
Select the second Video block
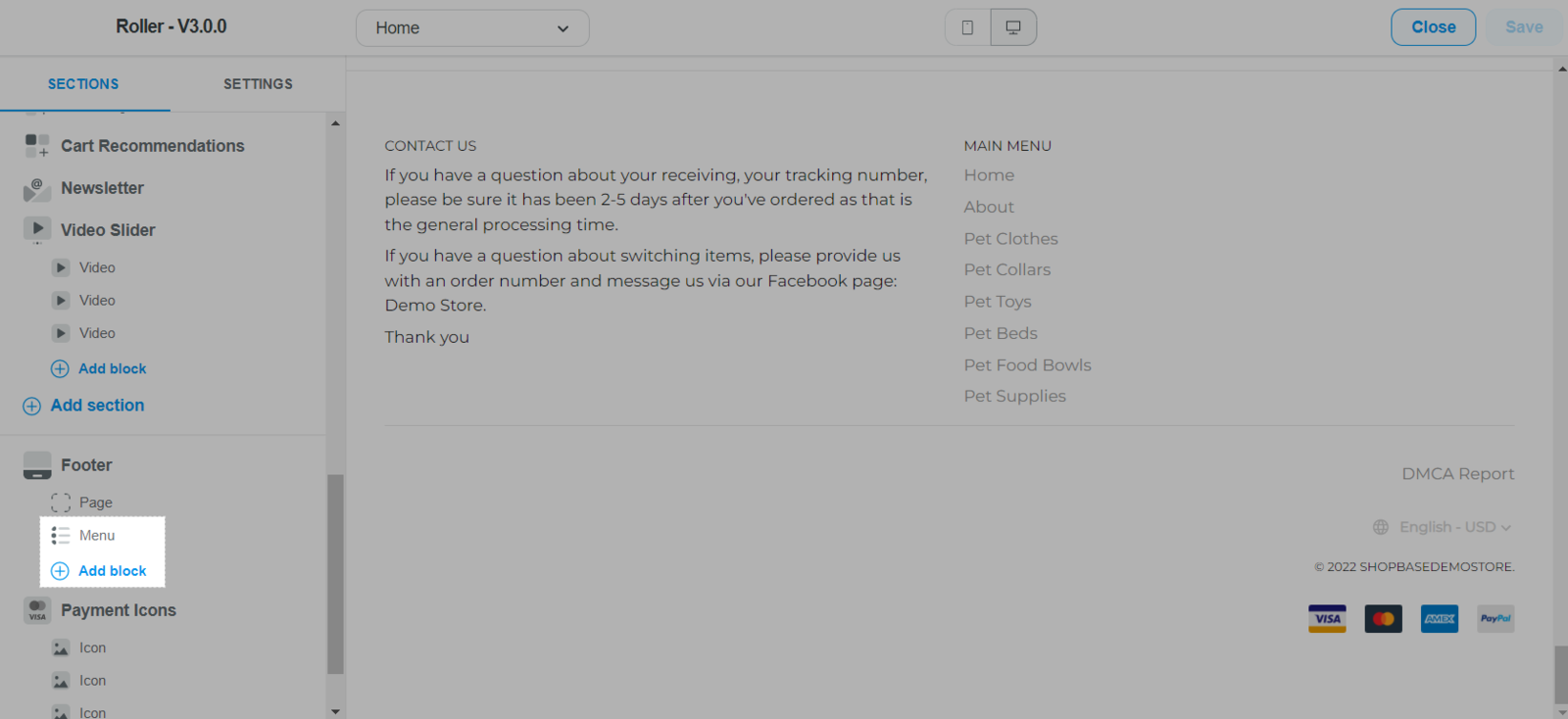click(97, 301)
